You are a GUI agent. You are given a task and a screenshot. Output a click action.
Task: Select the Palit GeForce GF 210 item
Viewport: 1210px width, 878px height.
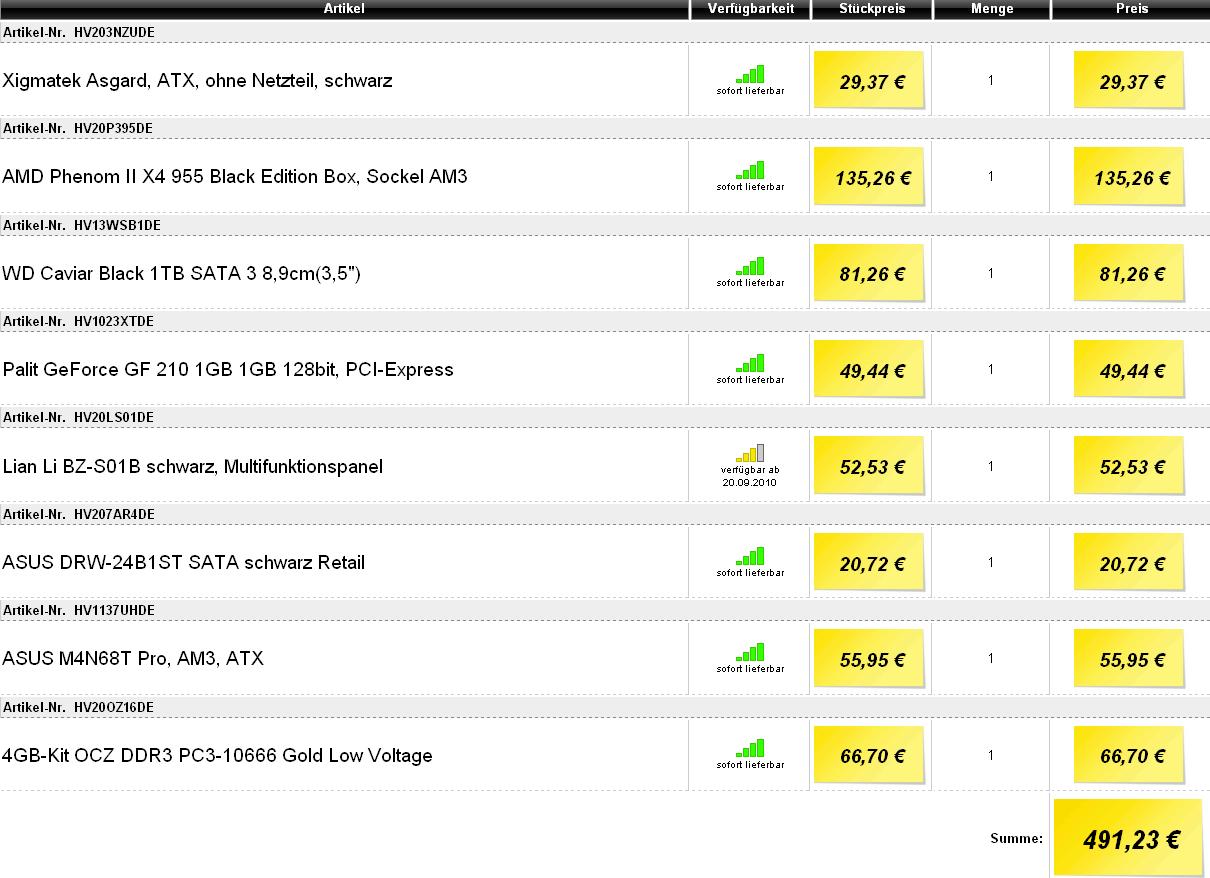click(228, 370)
